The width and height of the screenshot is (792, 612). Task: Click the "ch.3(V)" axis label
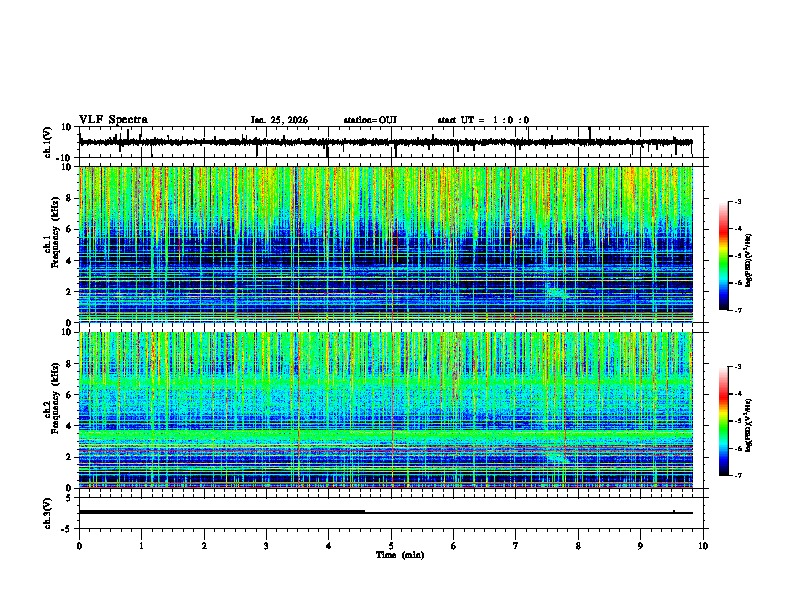click(x=48, y=513)
